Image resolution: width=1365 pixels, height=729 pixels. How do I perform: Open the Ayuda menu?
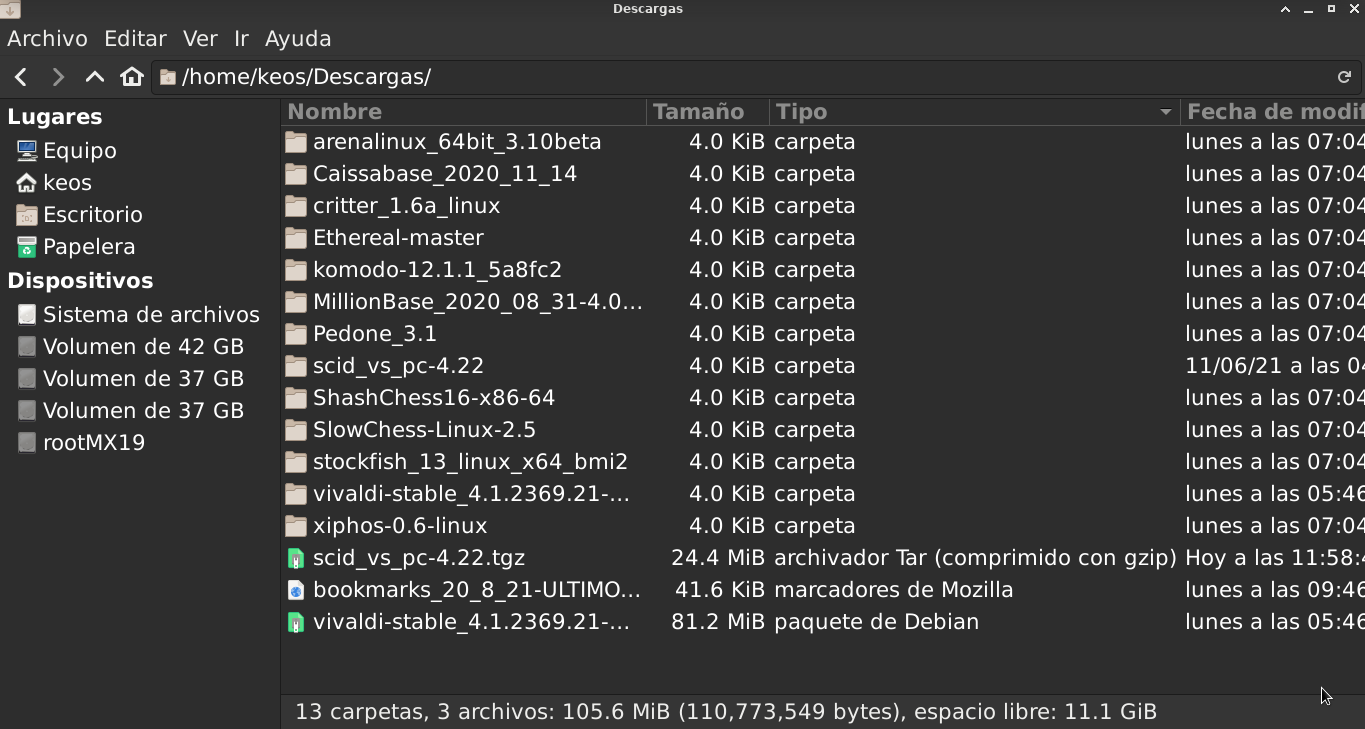(x=298, y=39)
